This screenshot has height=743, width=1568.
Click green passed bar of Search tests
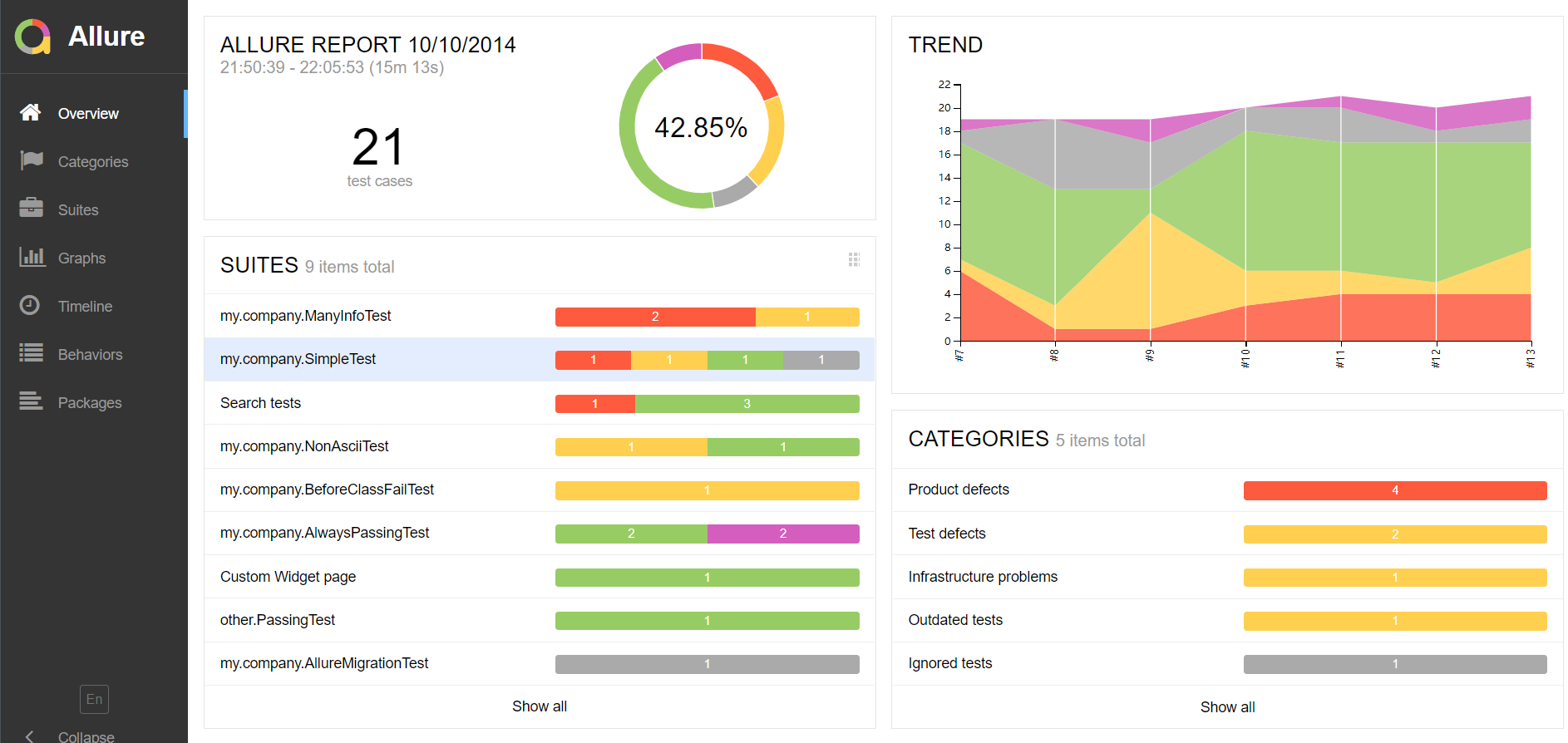click(747, 404)
